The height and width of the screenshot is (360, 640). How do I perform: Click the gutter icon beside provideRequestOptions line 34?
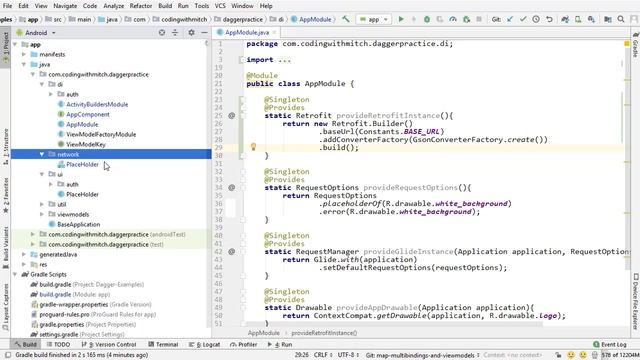coord(231,187)
